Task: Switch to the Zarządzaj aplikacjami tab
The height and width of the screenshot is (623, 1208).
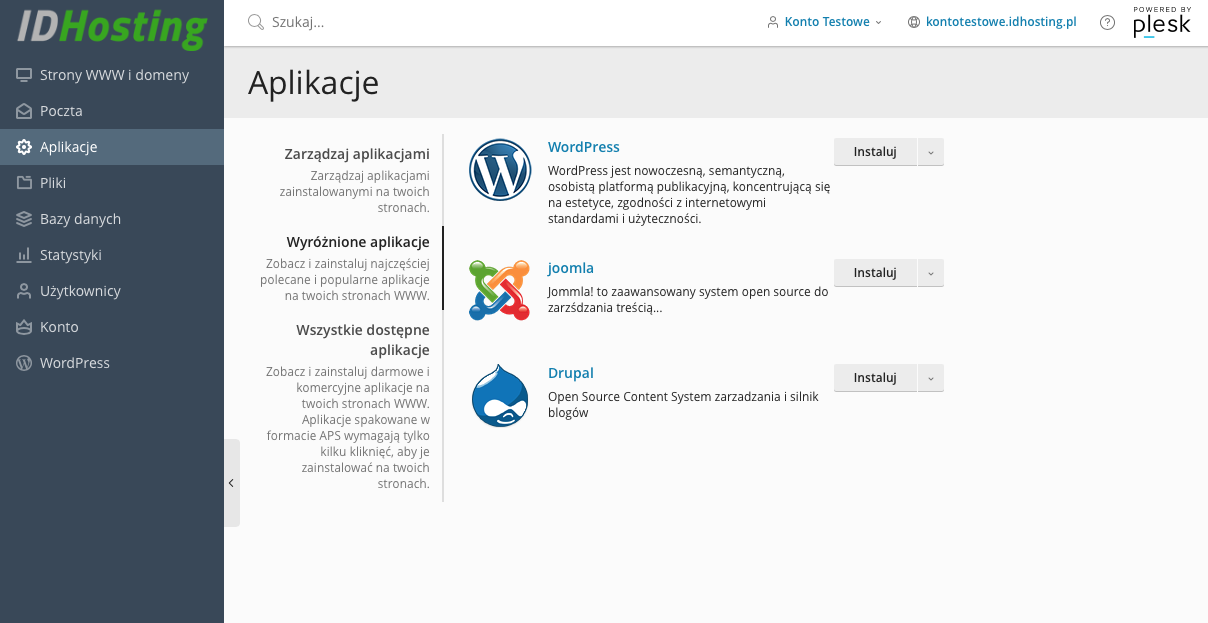Action: tap(357, 154)
